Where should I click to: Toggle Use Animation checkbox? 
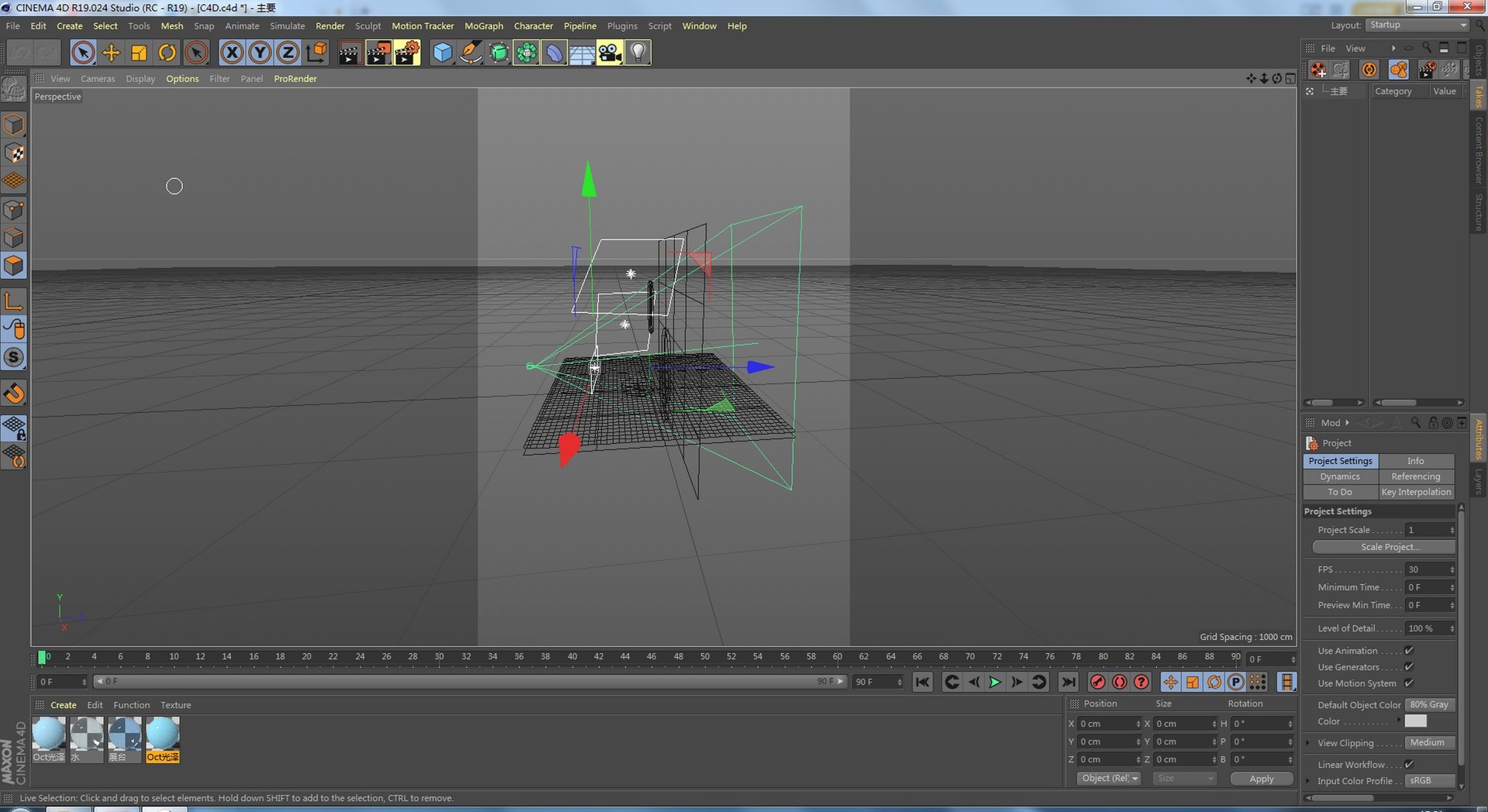pyautogui.click(x=1409, y=651)
